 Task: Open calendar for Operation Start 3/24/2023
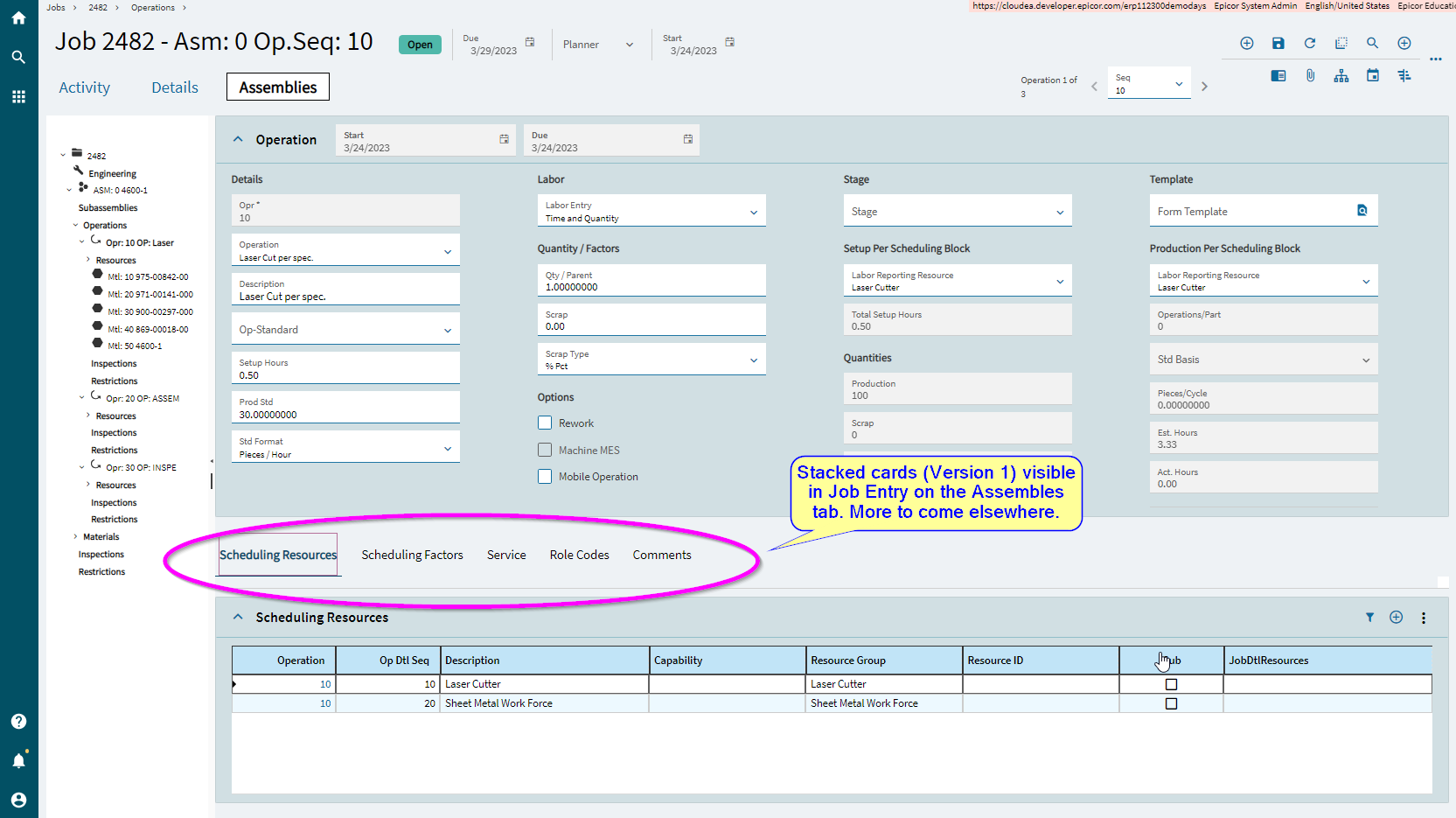[505, 139]
